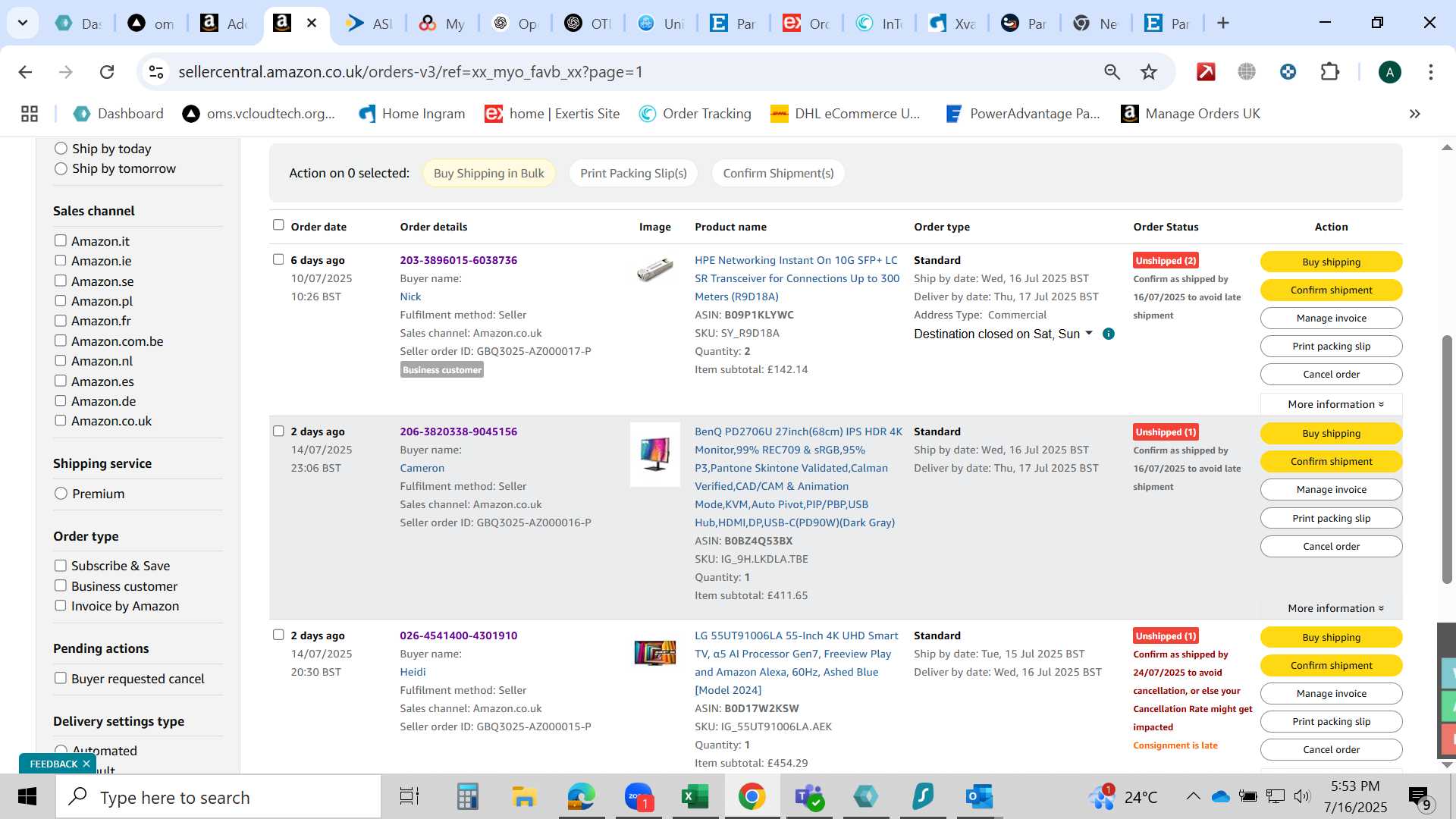This screenshot has width=1456, height=819.
Task: Select order 203-3896015-6038736 checkbox
Action: coord(278,259)
